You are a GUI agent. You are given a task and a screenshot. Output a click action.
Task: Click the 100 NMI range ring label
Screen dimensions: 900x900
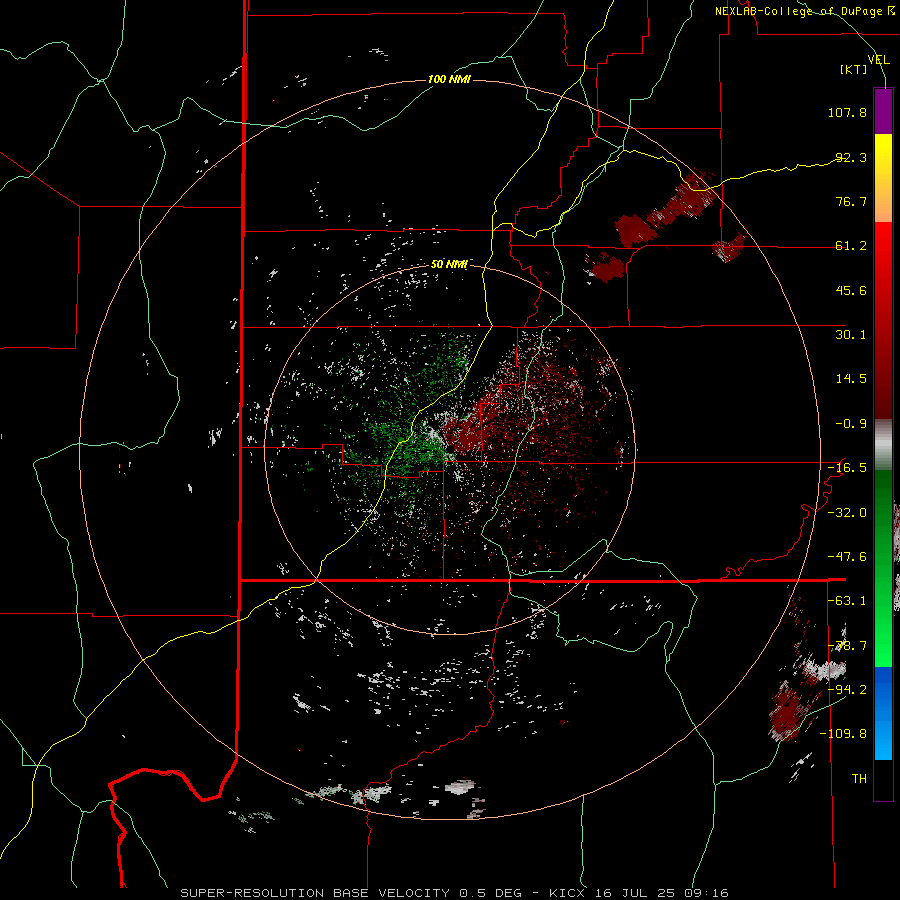pyautogui.click(x=449, y=79)
